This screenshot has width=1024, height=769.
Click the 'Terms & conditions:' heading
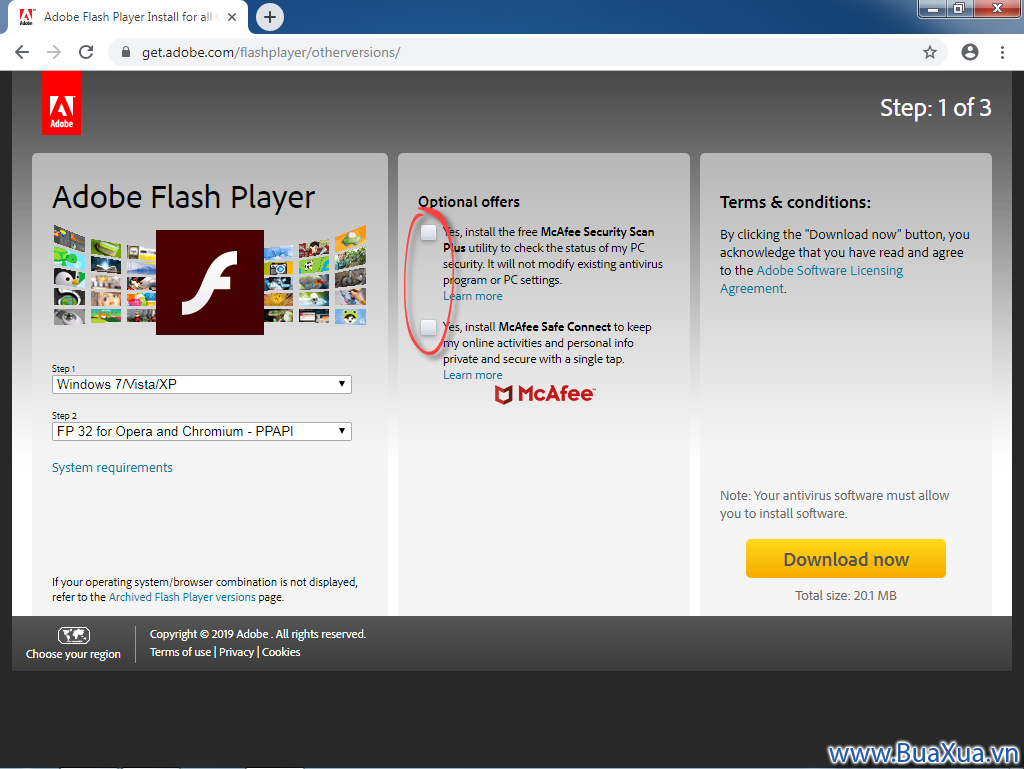(x=795, y=202)
